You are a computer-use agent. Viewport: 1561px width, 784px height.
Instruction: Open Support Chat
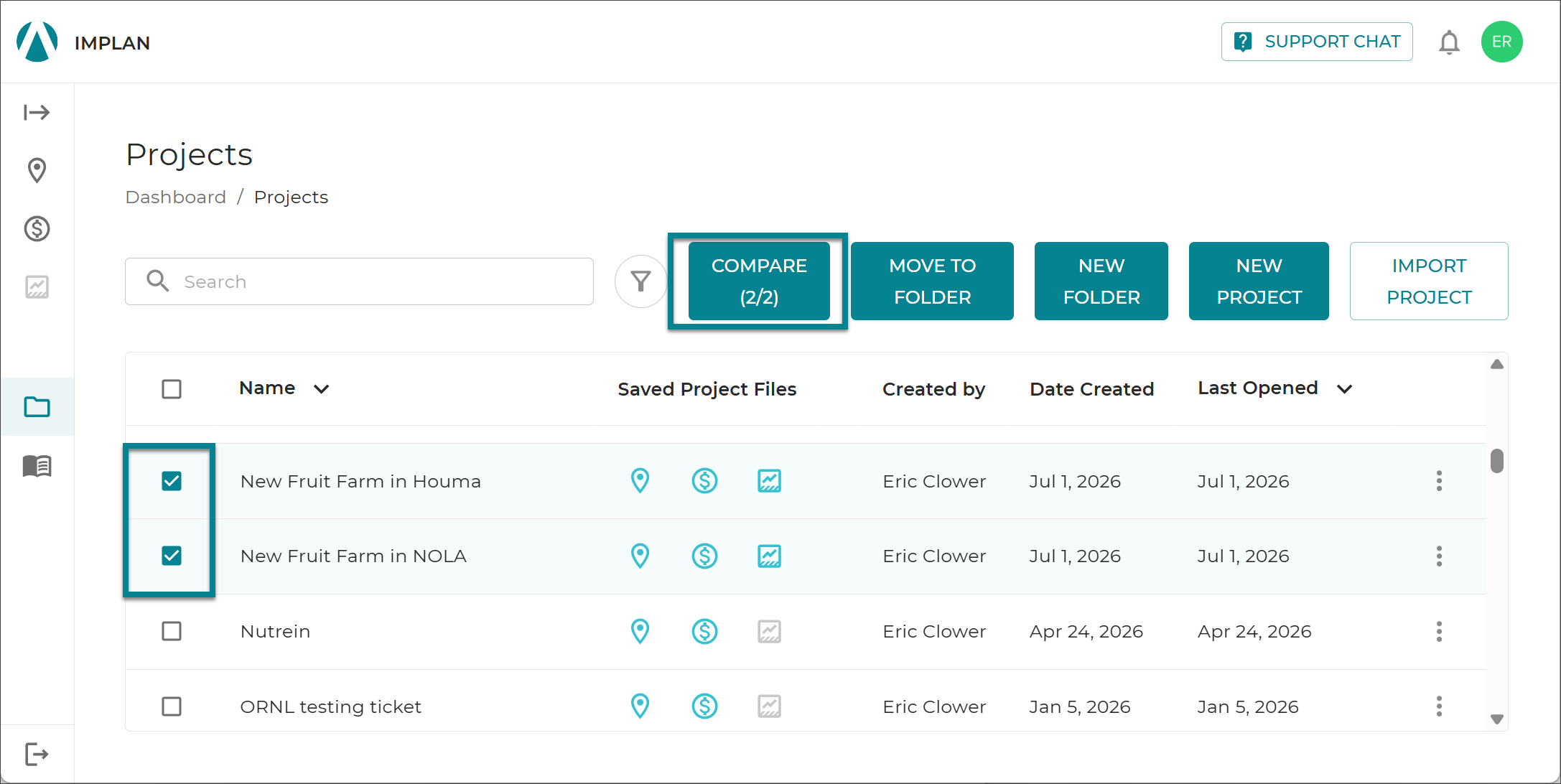pos(1317,42)
